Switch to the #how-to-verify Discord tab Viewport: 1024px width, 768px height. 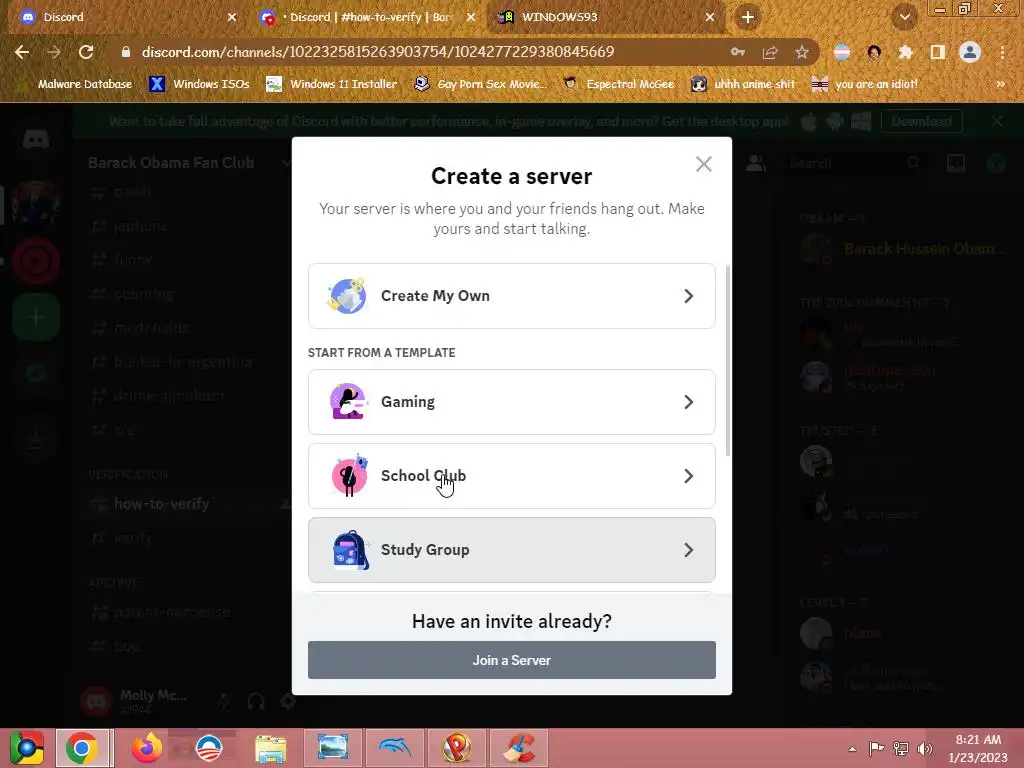(370, 17)
